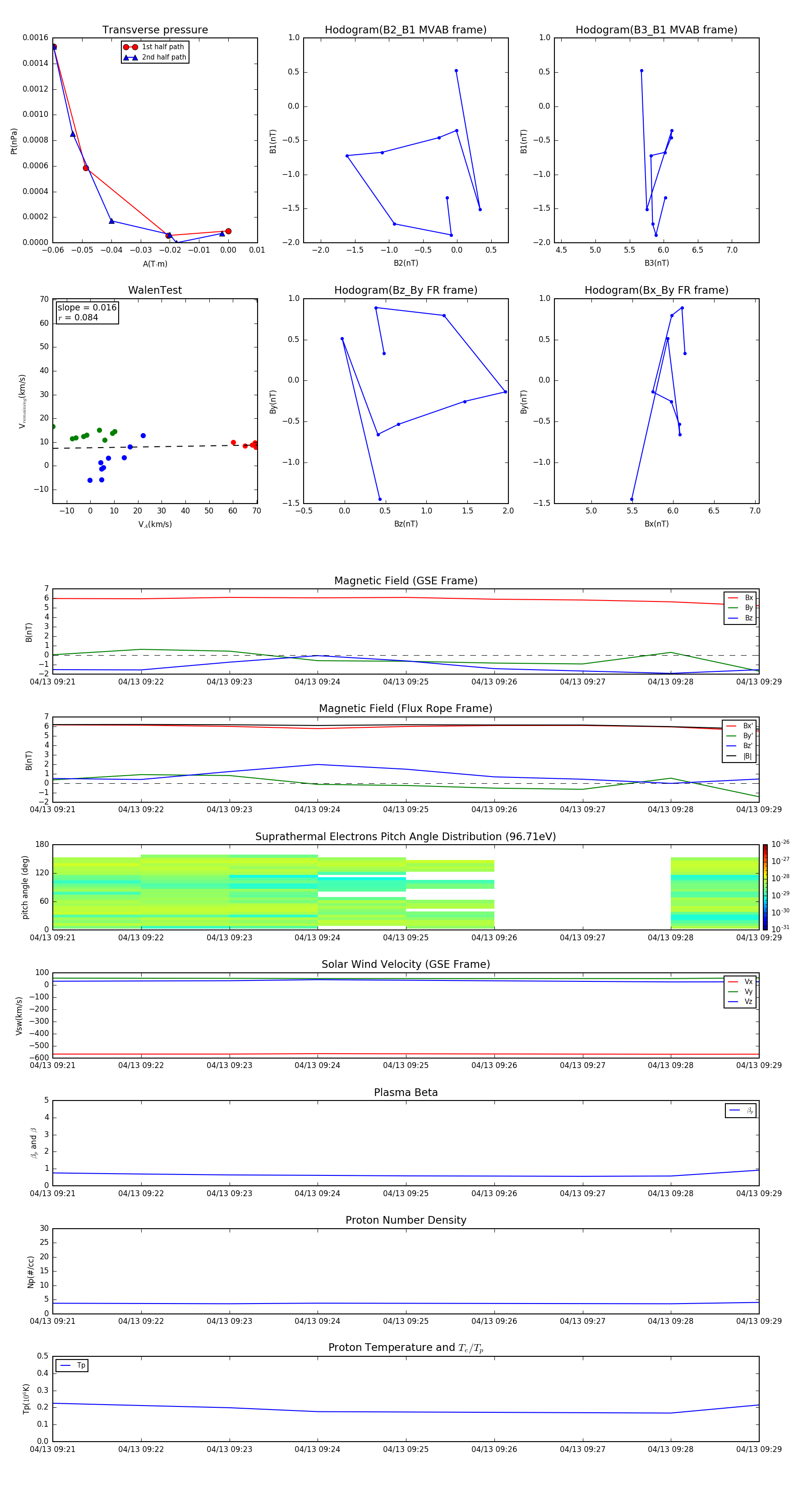Click the "Solar Wind Velocity (GSE Frame)" title
This screenshot has height=1489, width=812.
(x=406, y=964)
